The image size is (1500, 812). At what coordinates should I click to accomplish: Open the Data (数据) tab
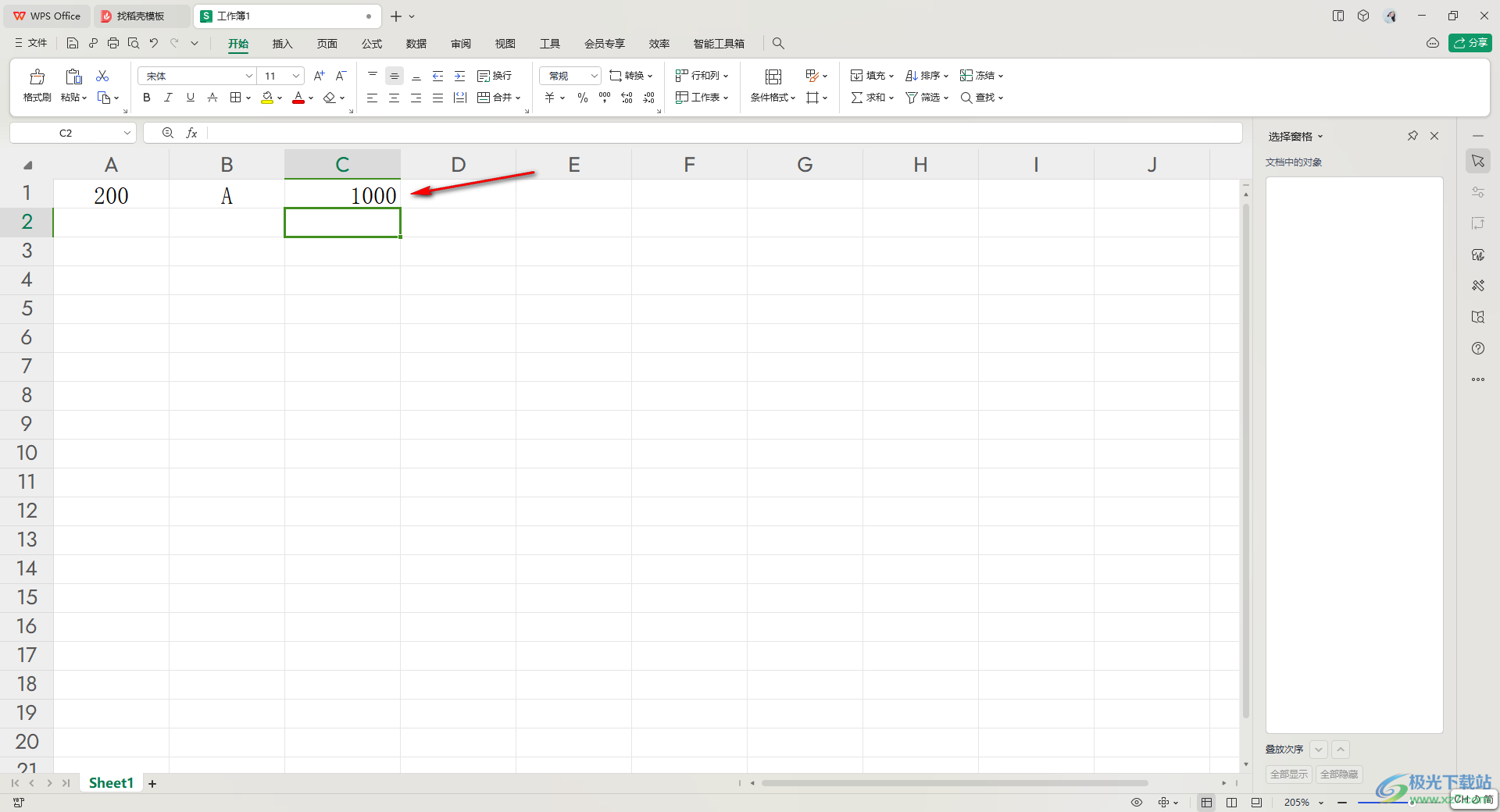416,44
